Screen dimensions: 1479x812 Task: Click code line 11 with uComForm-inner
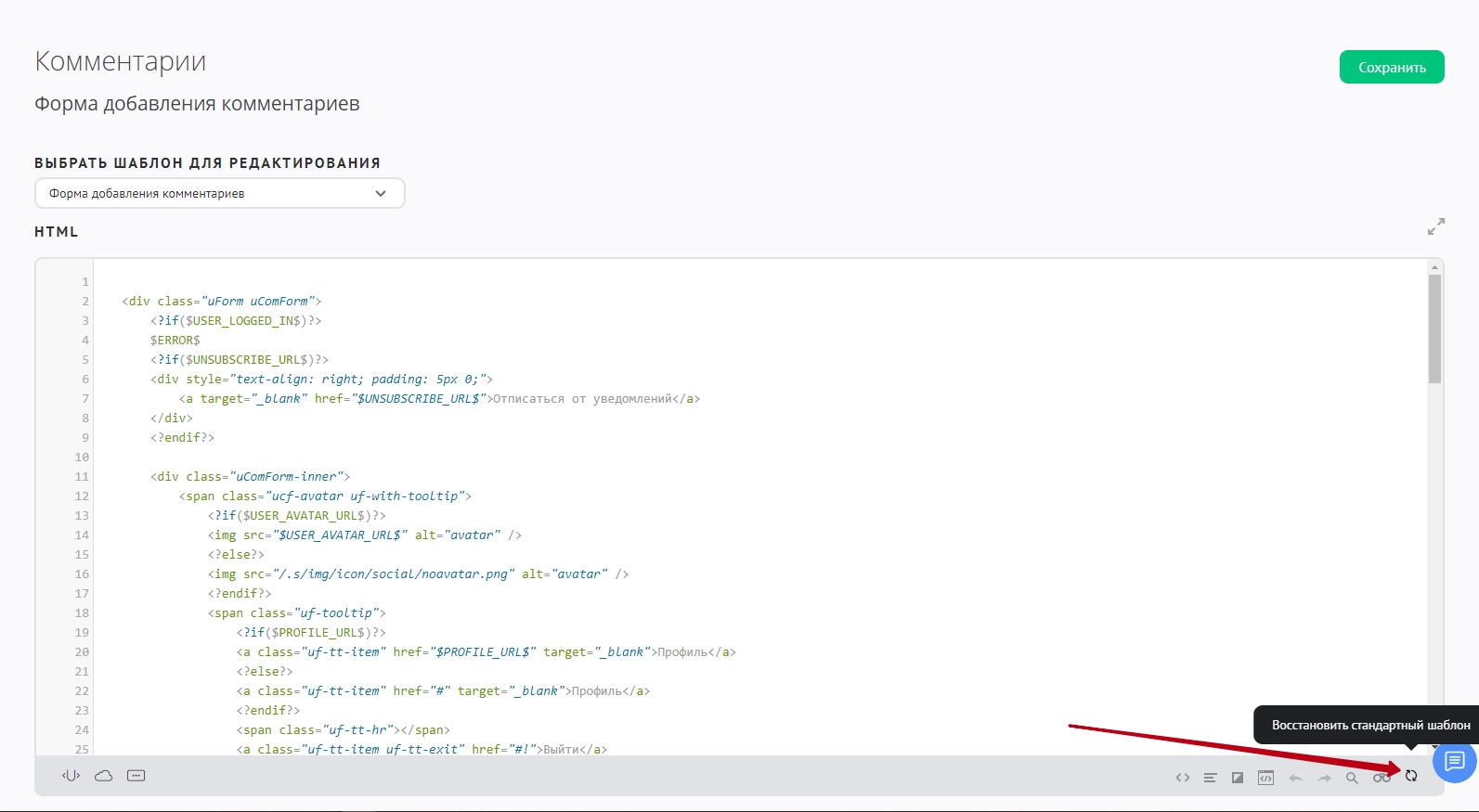[251, 476]
